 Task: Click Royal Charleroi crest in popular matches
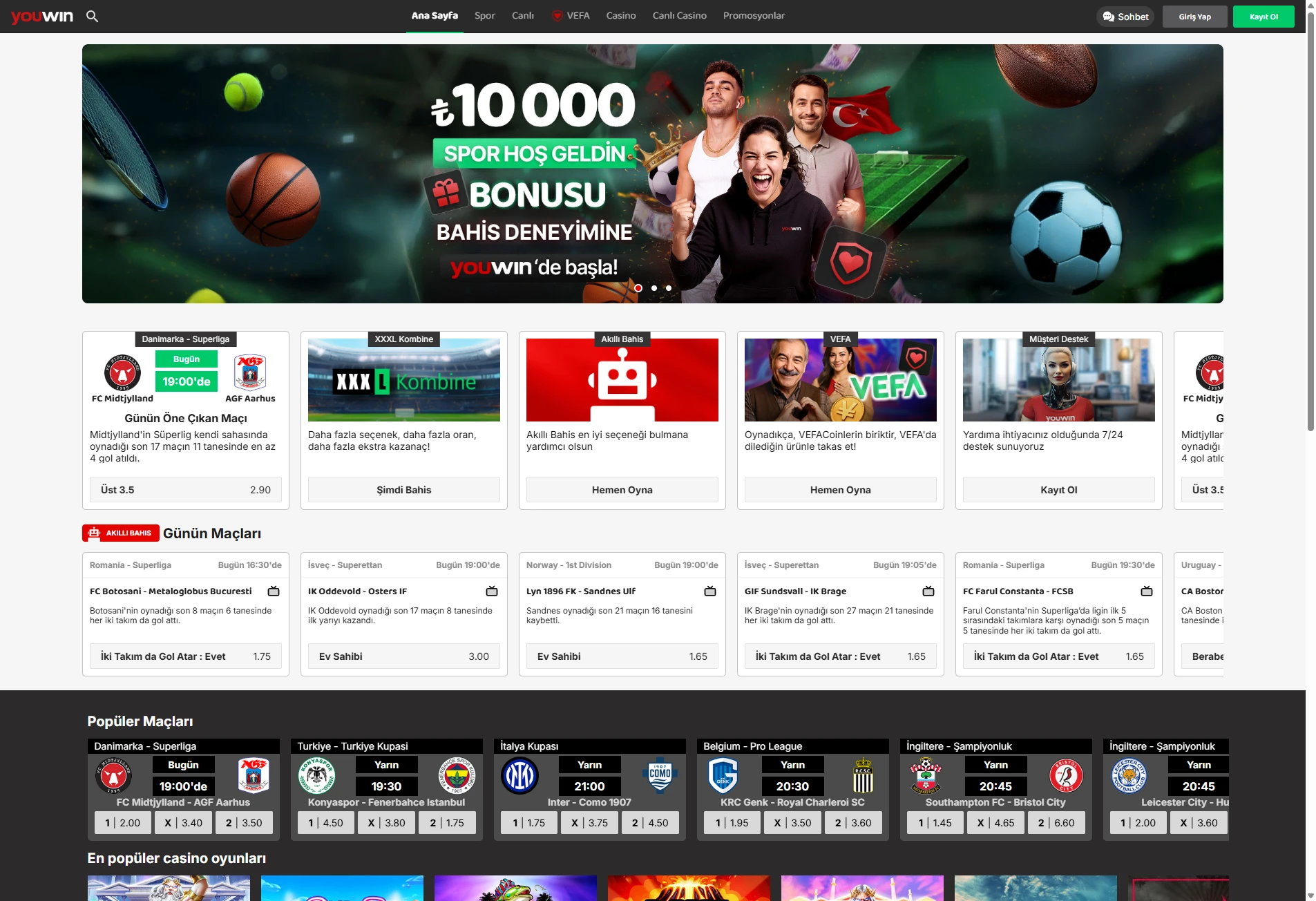[x=863, y=775]
